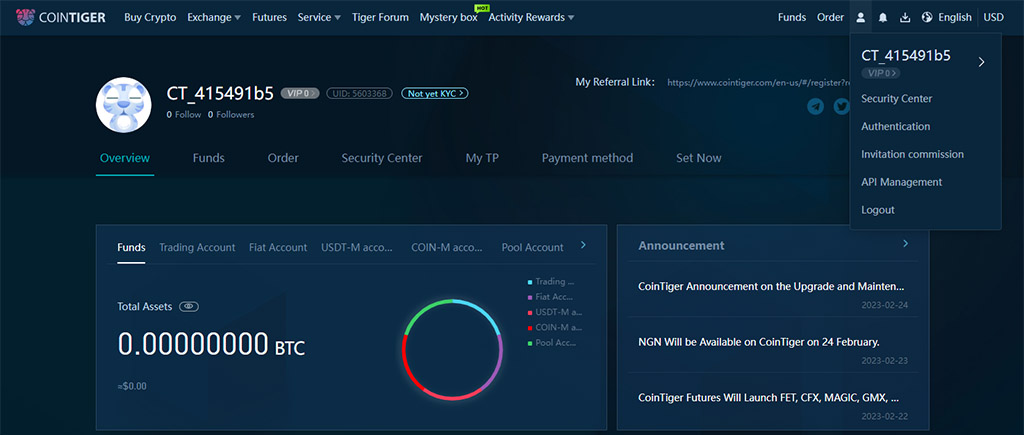The image size is (1024, 435).
Task: Open NGN availability announcement
Action: pyautogui.click(x=759, y=342)
